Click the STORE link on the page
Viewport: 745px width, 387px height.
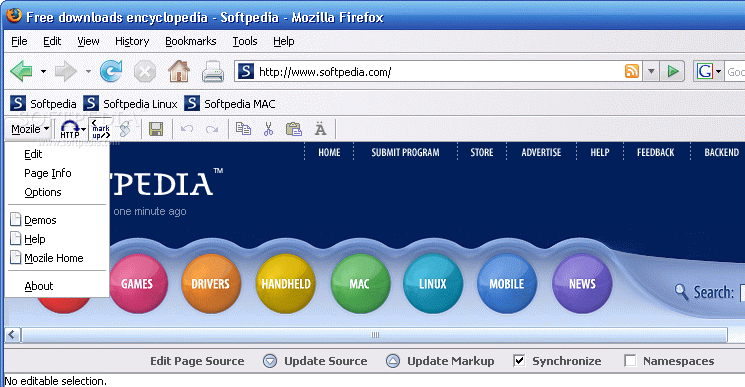coord(482,152)
